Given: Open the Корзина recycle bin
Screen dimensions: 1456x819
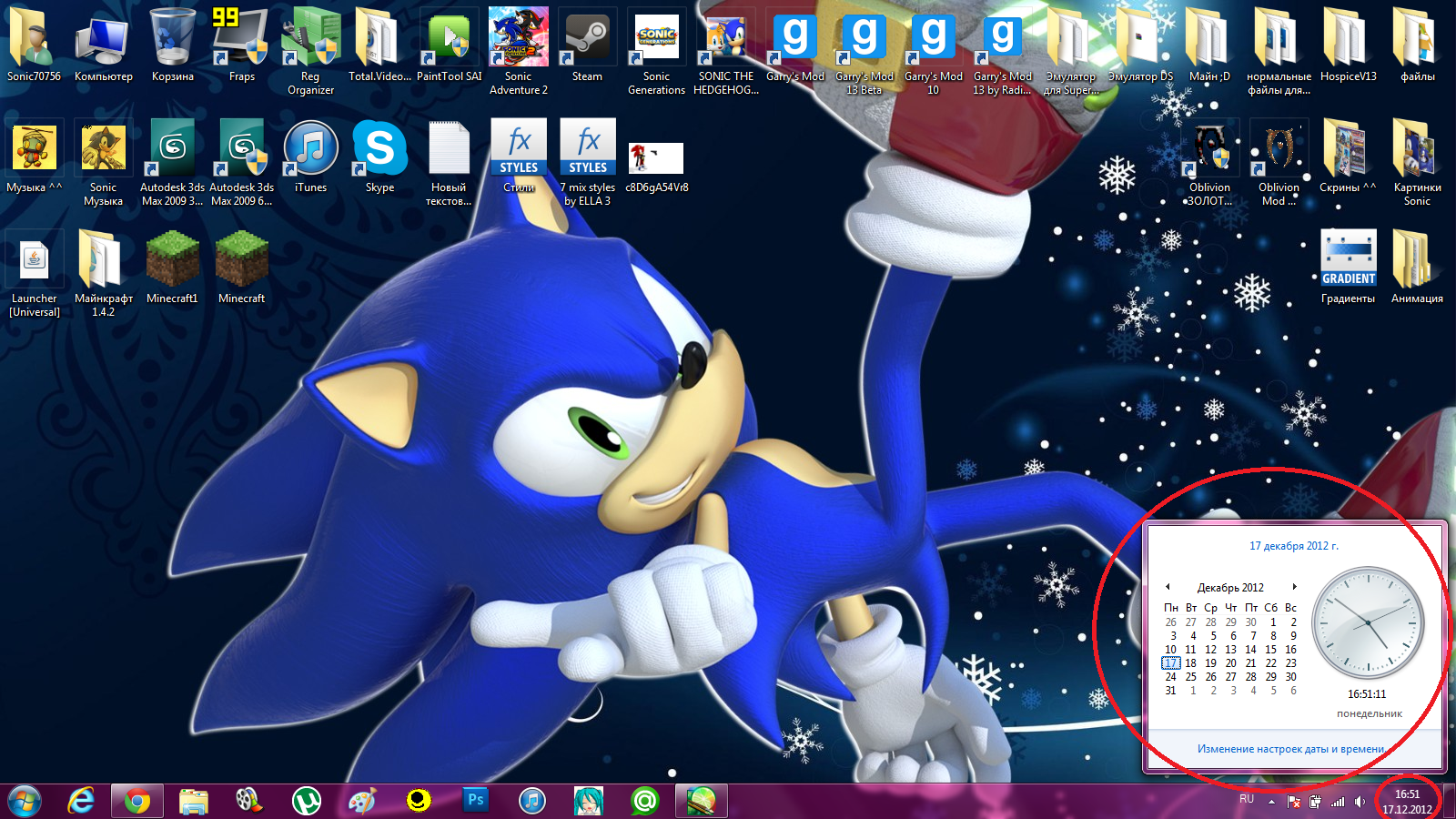Looking at the screenshot, I should 172,45.
